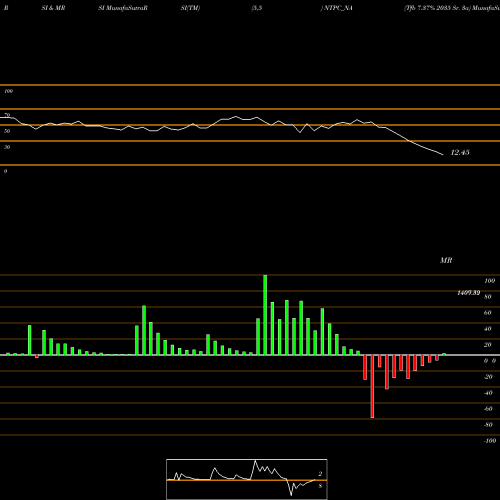Screen dimensions: 500x500
Task: Click the 'SI MunafaSutraR' header text
Action: point(123,8)
